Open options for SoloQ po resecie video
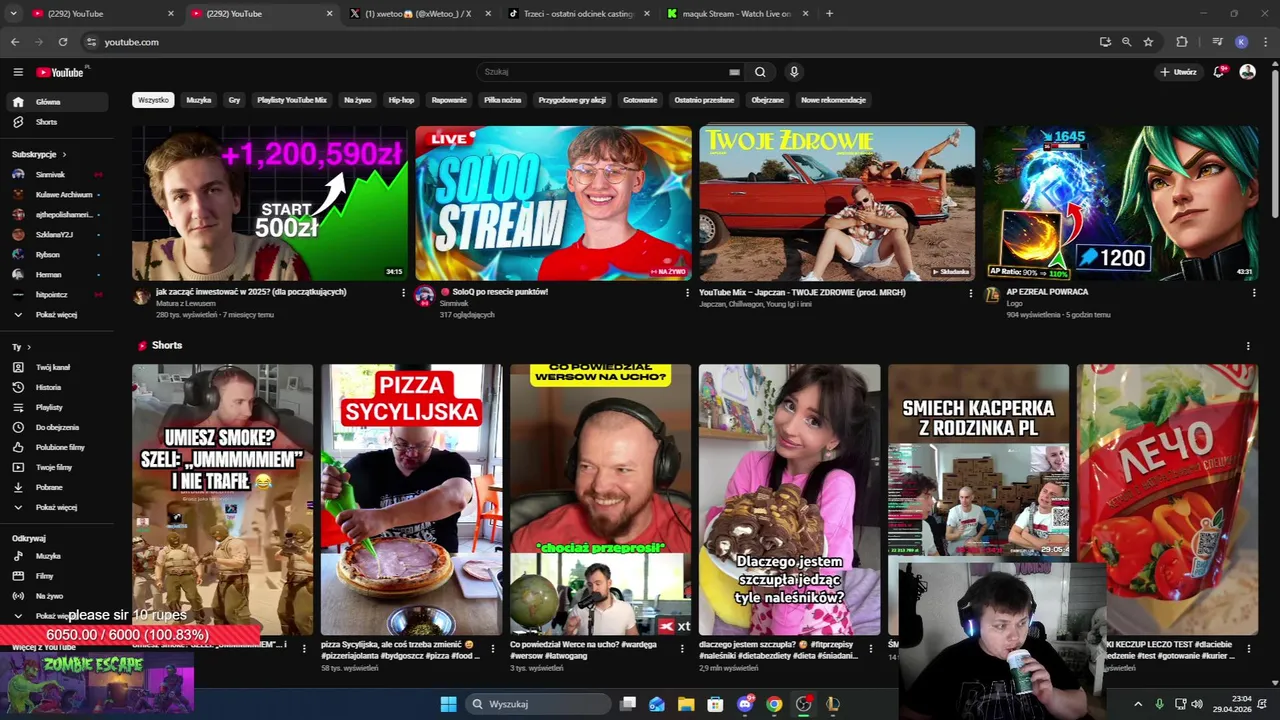This screenshot has height=720, width=1280. pos(687,293)
